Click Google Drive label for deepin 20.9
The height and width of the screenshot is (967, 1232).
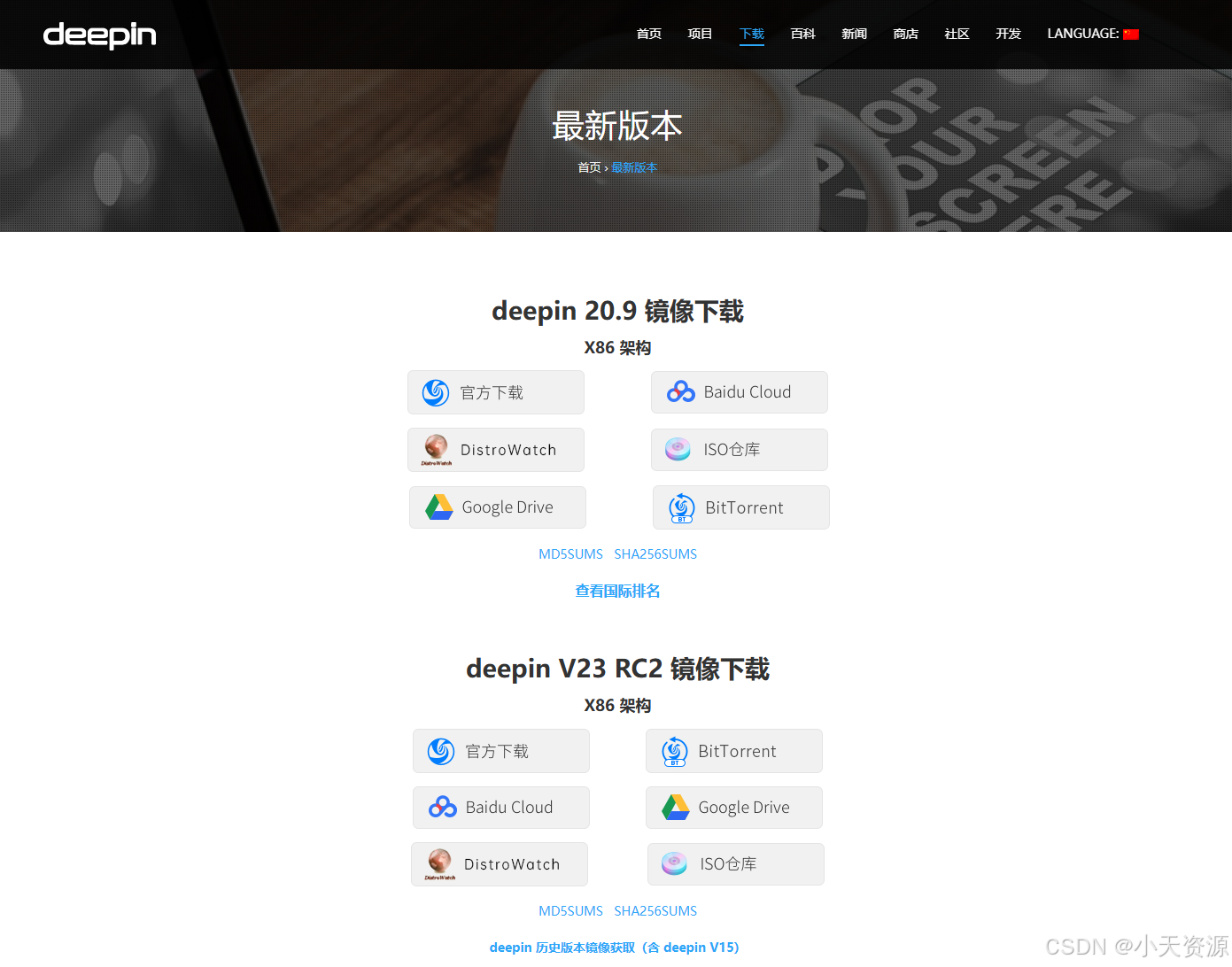508,507
